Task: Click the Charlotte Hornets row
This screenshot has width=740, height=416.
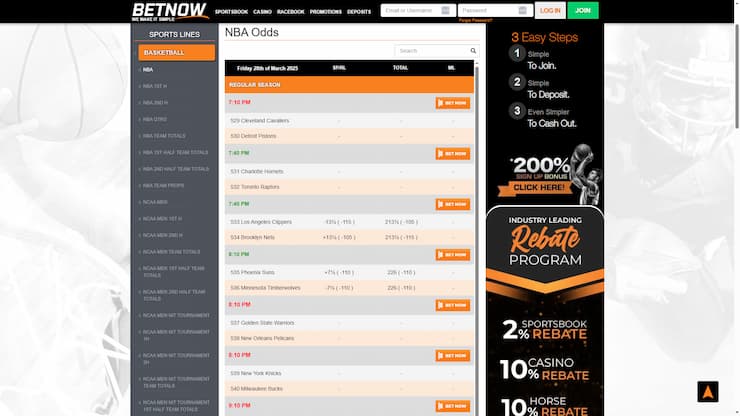Action: pyautogui.click(x=349, y=171)
